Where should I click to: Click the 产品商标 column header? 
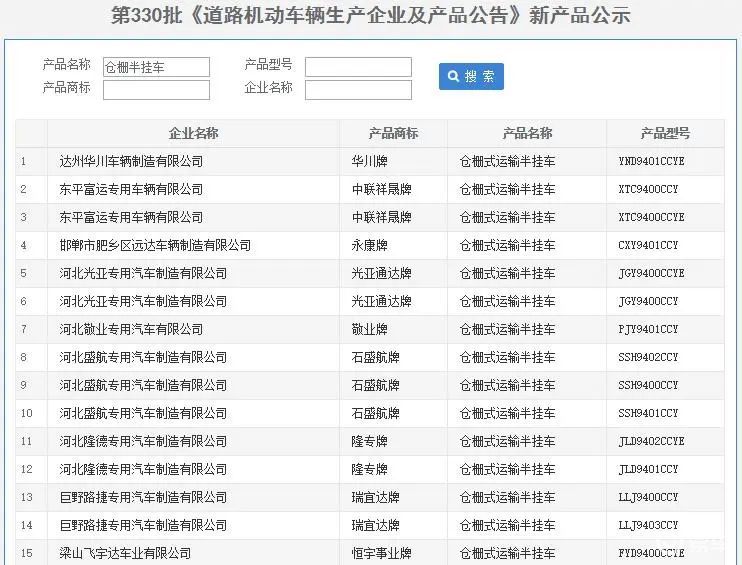tap(393, 133)
